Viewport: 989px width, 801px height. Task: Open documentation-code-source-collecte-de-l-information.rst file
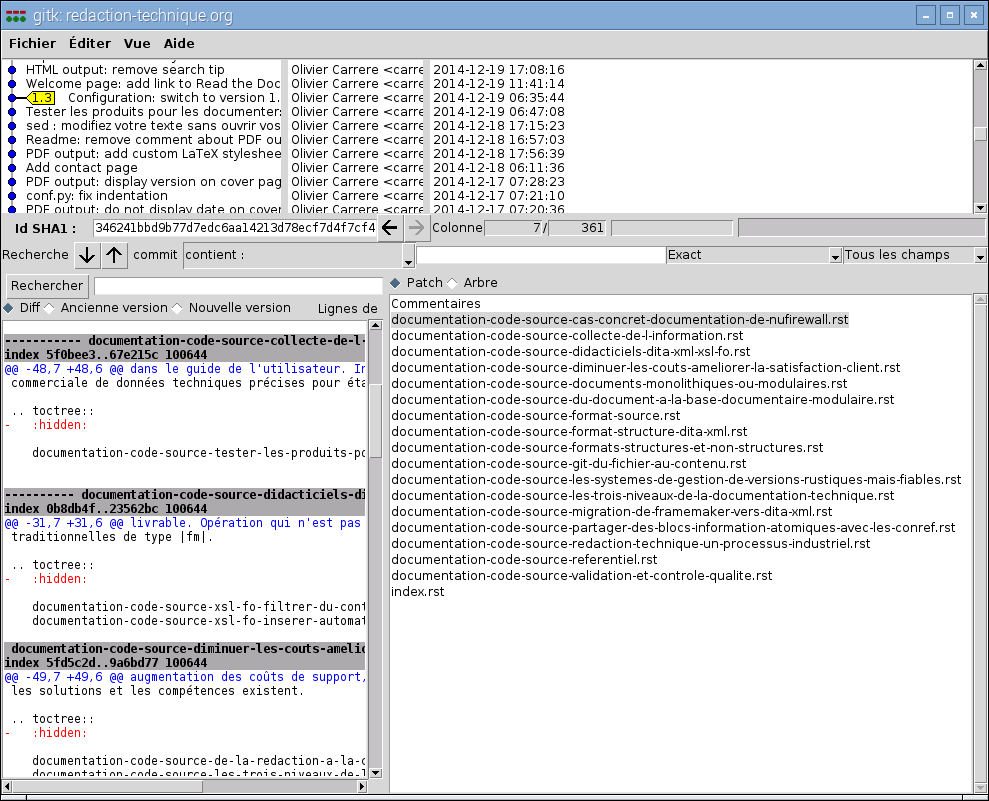click(x=567, y=336)
